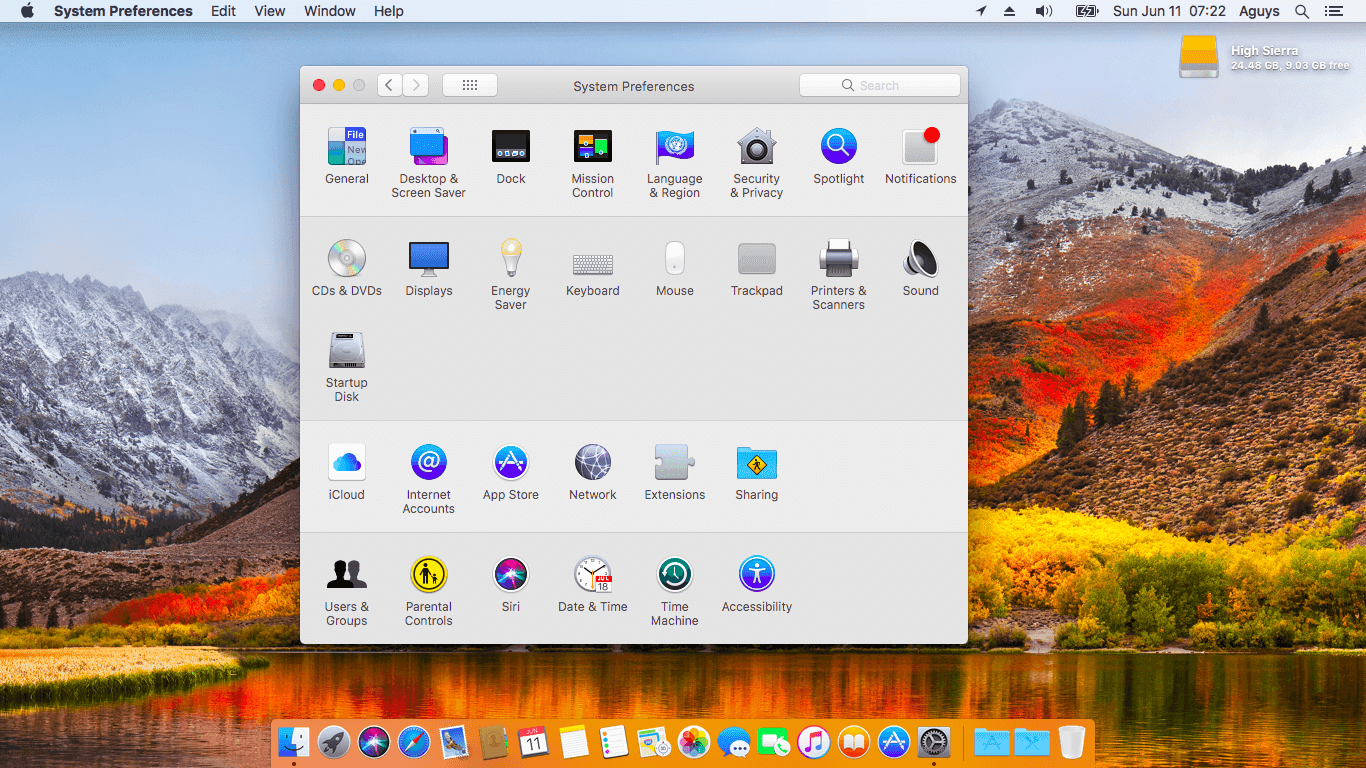This screenshot has width=1366, height=768.
Task: Open the Window menu
Action: [330, 11]
